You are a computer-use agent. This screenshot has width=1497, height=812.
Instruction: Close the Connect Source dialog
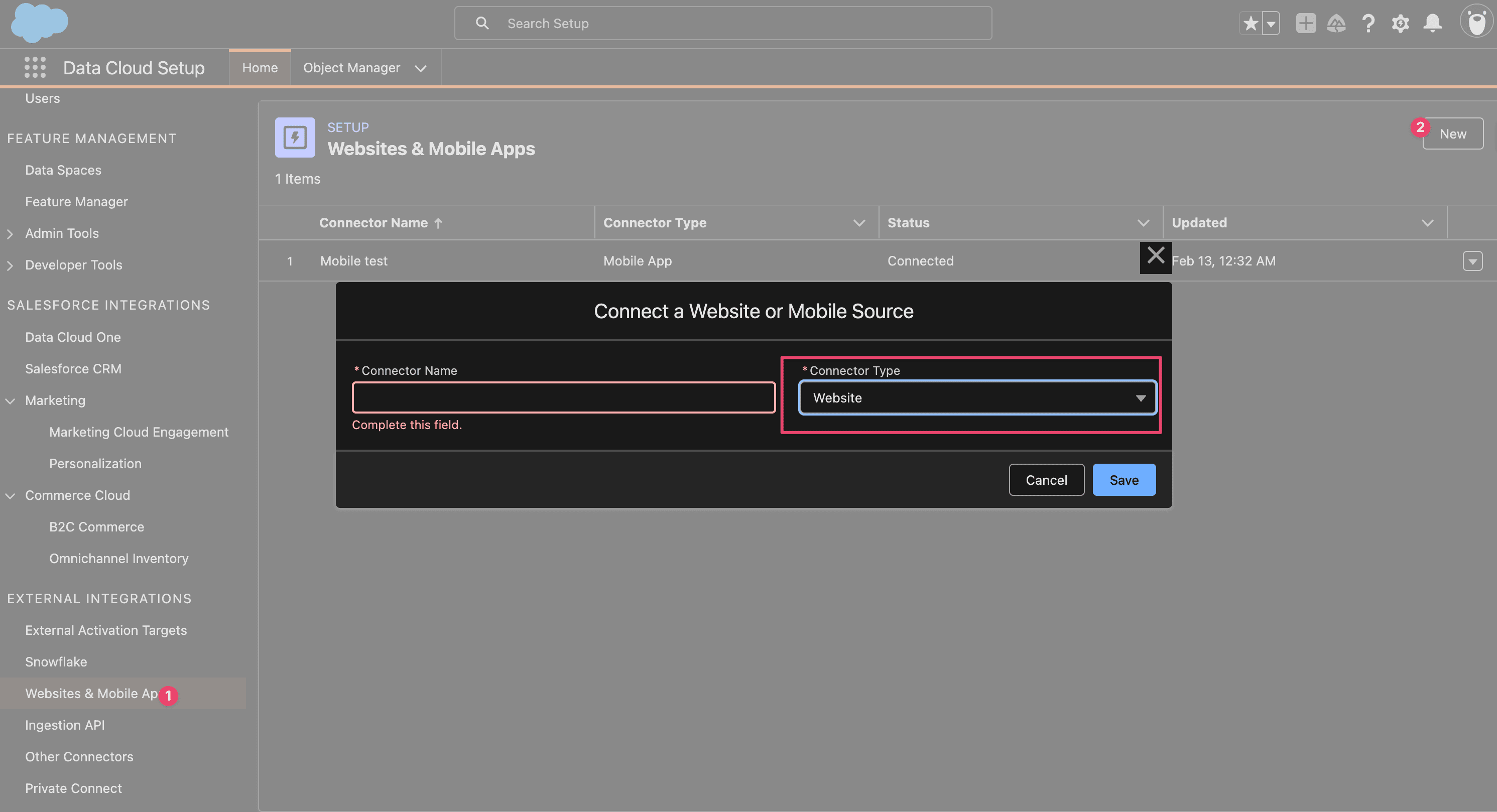pyautogui.click(x=1155, y=256)
